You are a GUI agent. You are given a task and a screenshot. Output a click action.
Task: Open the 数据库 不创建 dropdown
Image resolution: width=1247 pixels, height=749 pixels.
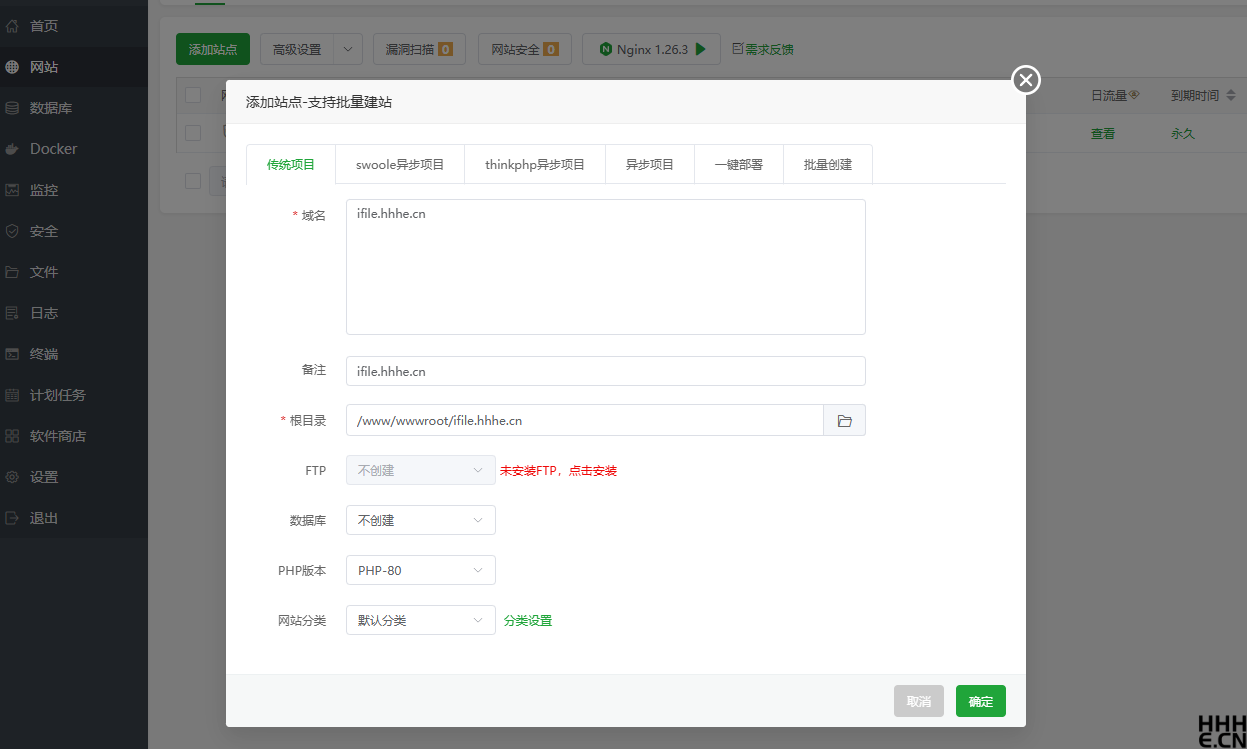(421, 520)
